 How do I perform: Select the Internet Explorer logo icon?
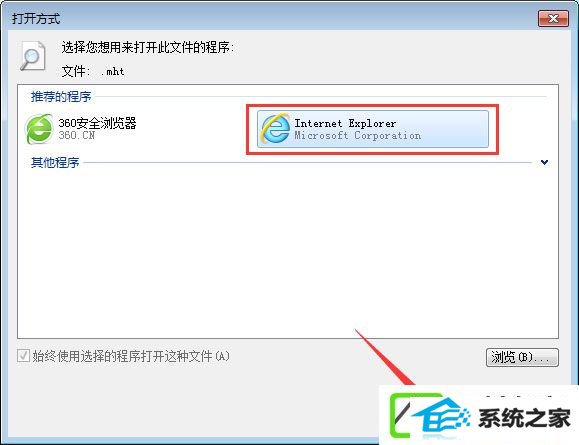coord(275,129)
